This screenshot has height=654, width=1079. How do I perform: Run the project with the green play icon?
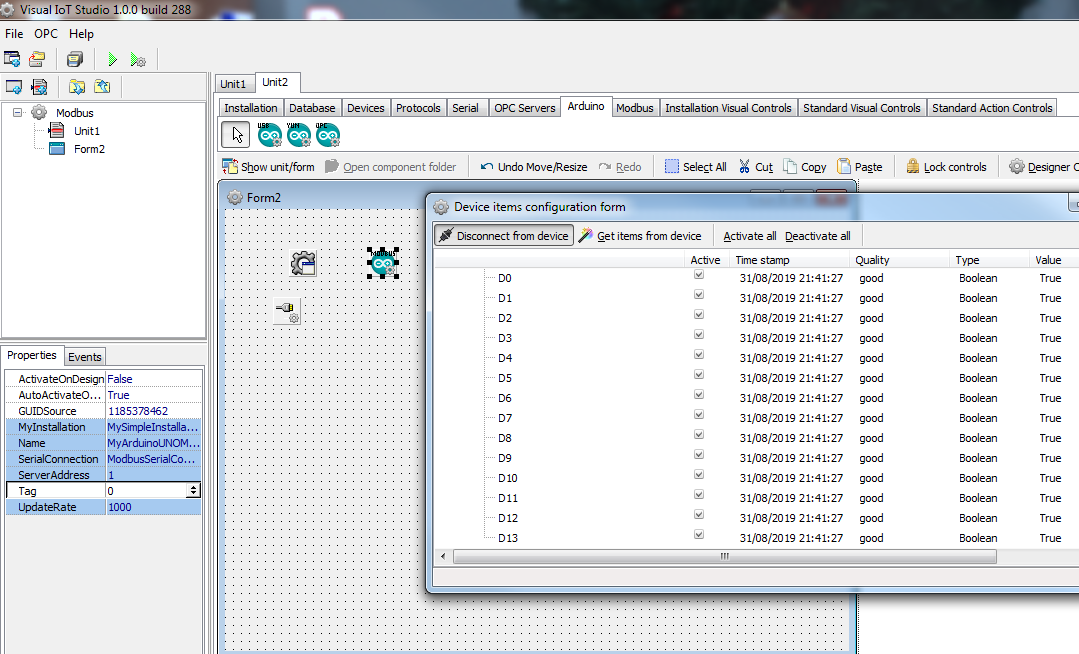113,60
